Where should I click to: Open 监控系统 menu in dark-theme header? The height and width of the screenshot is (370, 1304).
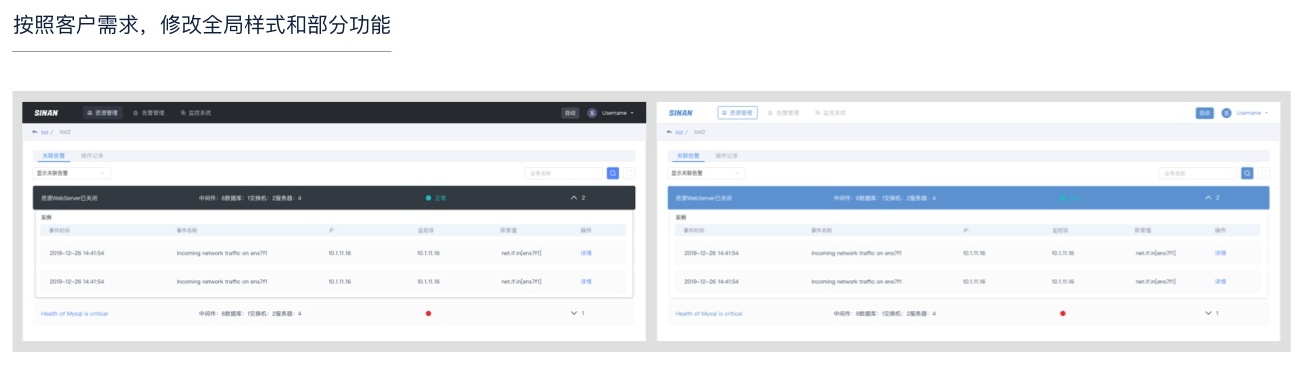point(196,113)
